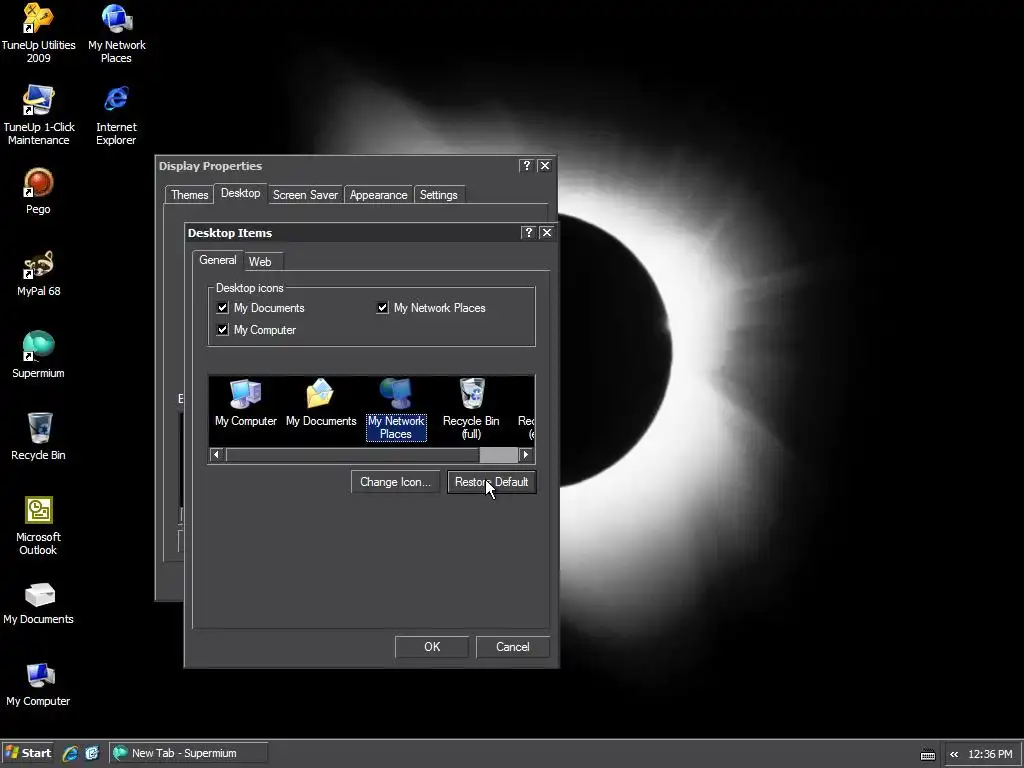Image resolution: width=1024 pixels, height=768 pixels.
Task: Click Display Properties help question mark button
Action: click(526, 166)
